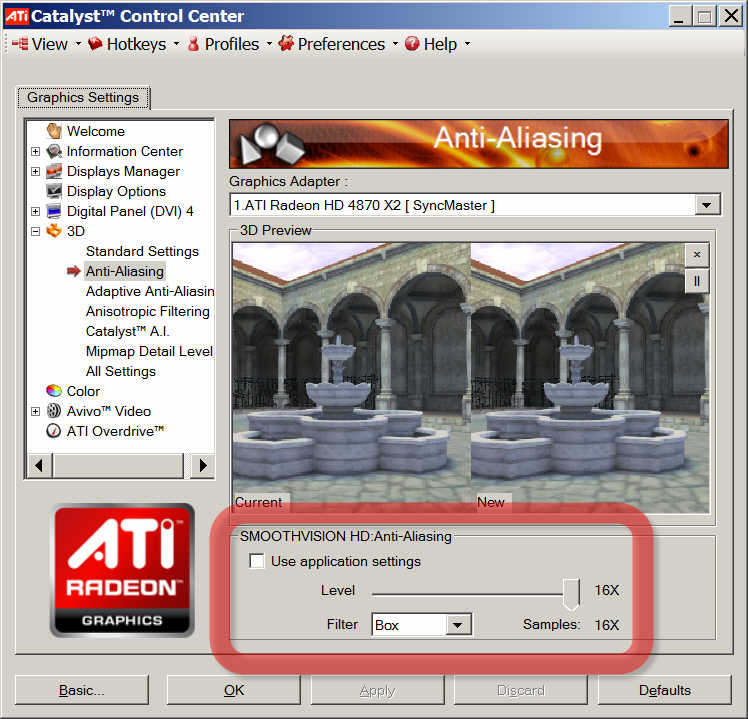Click the Apply button
748x719 pixels.
[x=377, y=690]
